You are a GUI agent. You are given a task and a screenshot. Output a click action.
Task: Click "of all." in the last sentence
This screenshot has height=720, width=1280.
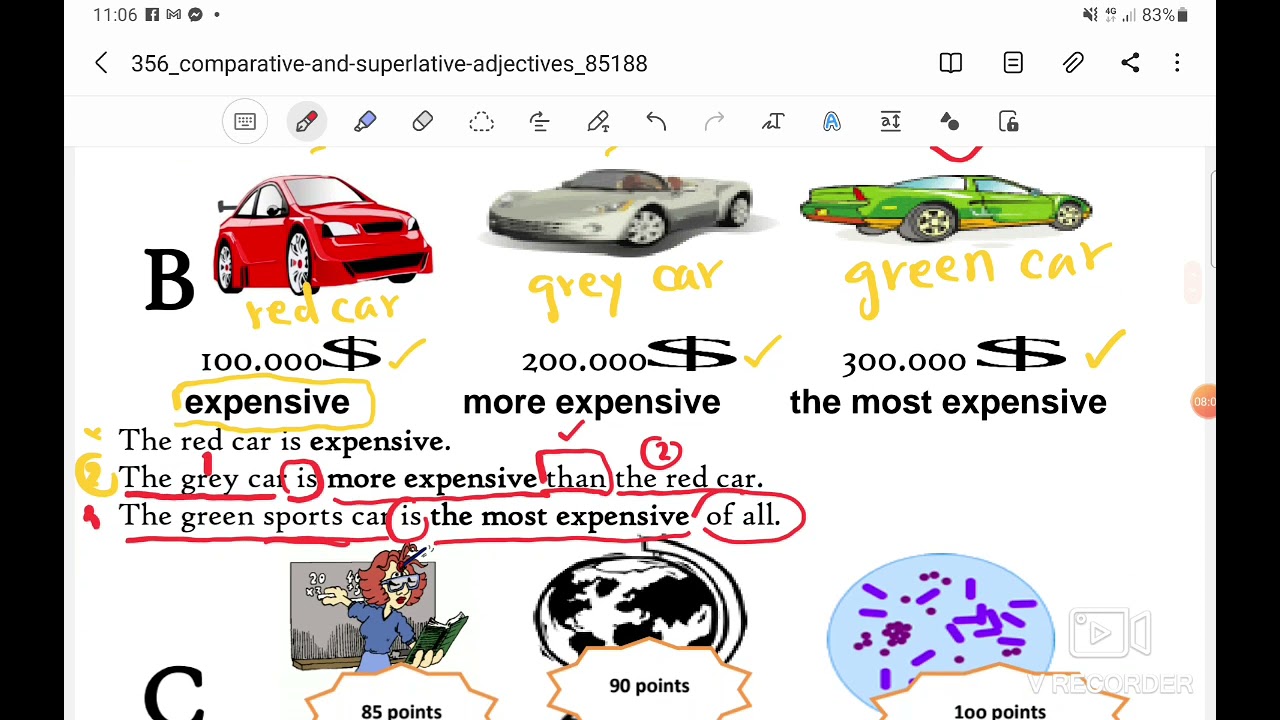(x=742, y=516)
